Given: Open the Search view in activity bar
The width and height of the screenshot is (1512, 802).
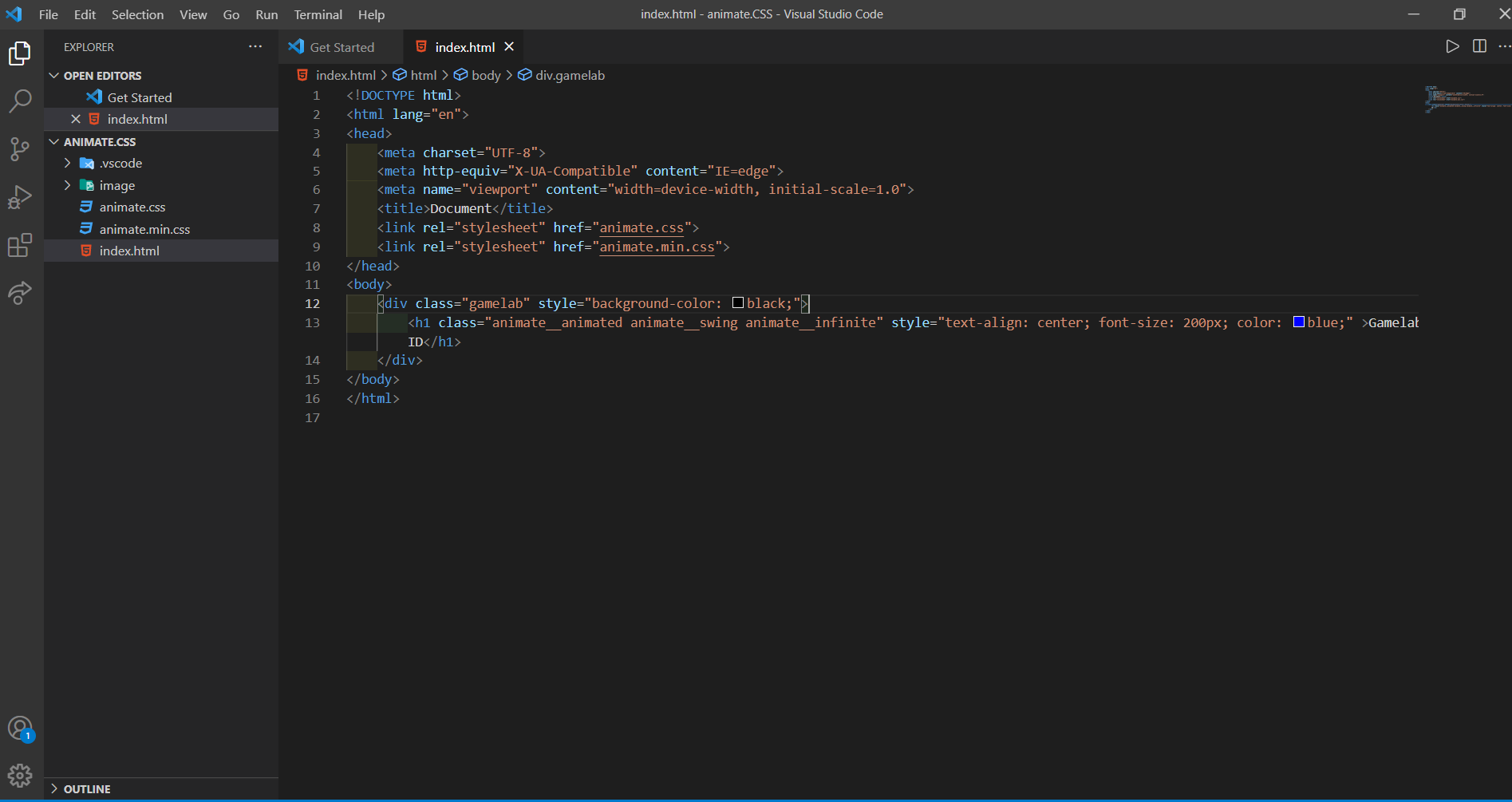Looking at the screenshot, I should [x=20, y=101].
